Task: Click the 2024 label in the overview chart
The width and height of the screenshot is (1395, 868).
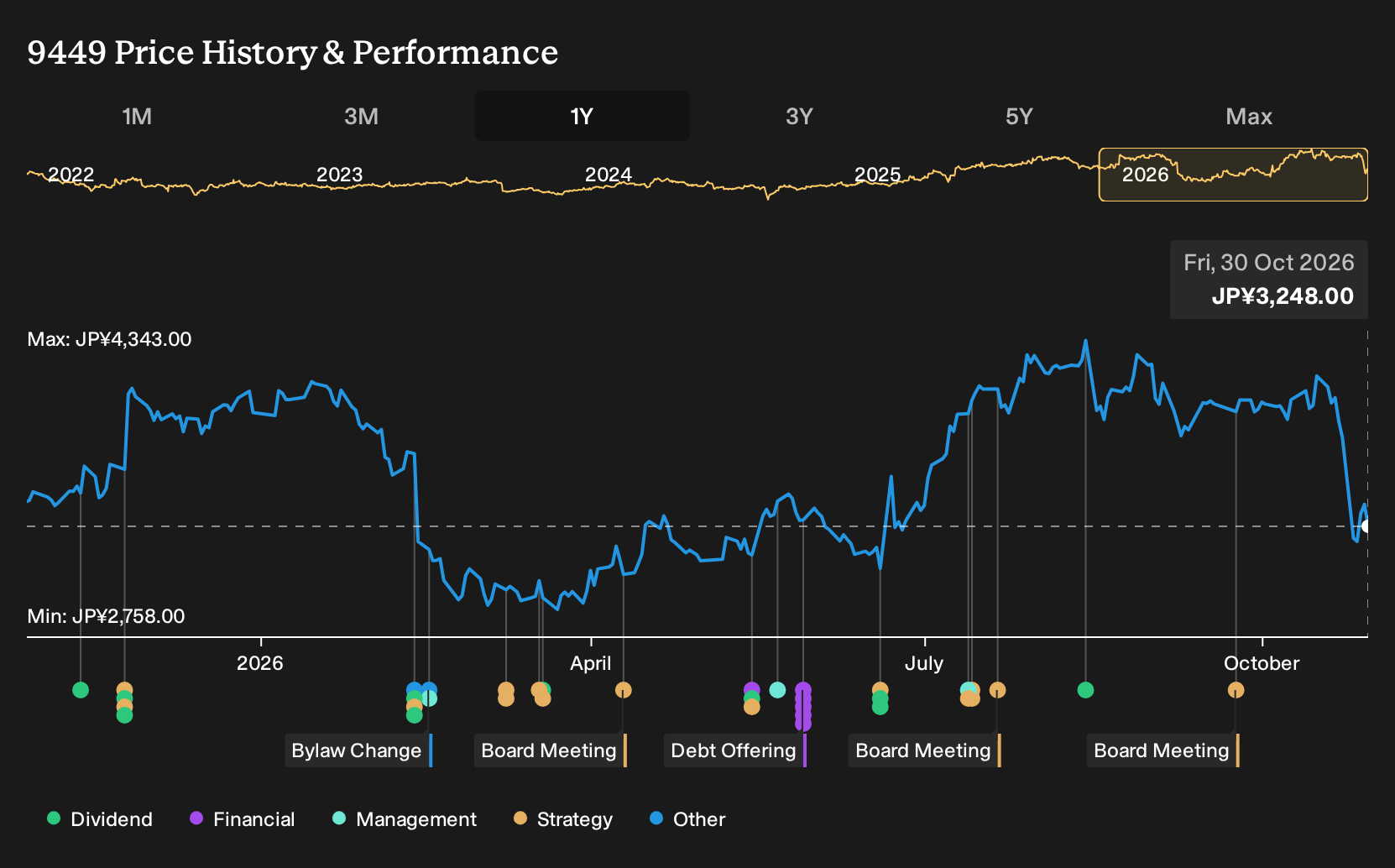Action: (608, 175)
